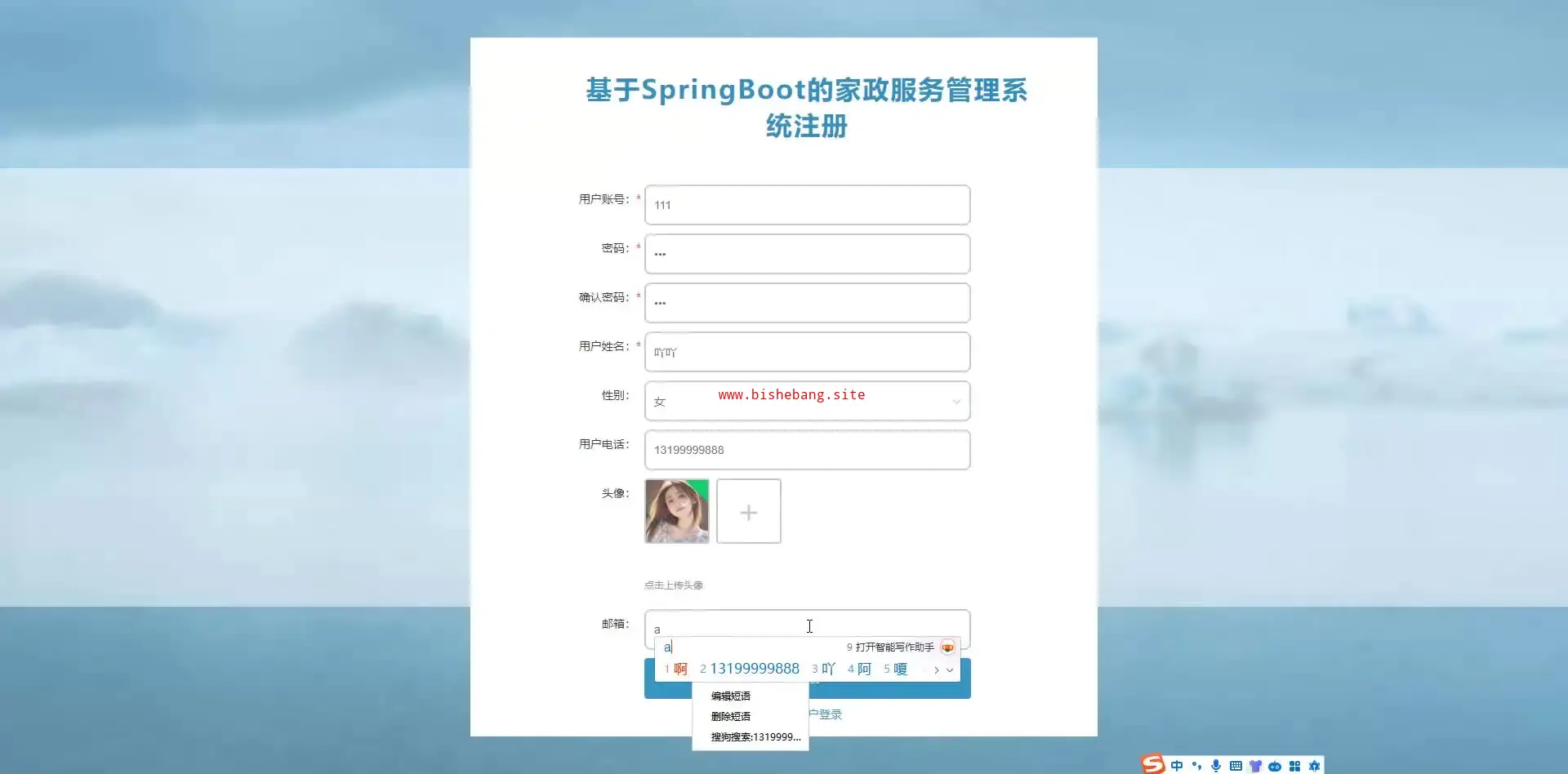Open the 性别 gender dropdown
The height and width of the screenshot is (774, 1568).
coord(807,401)
